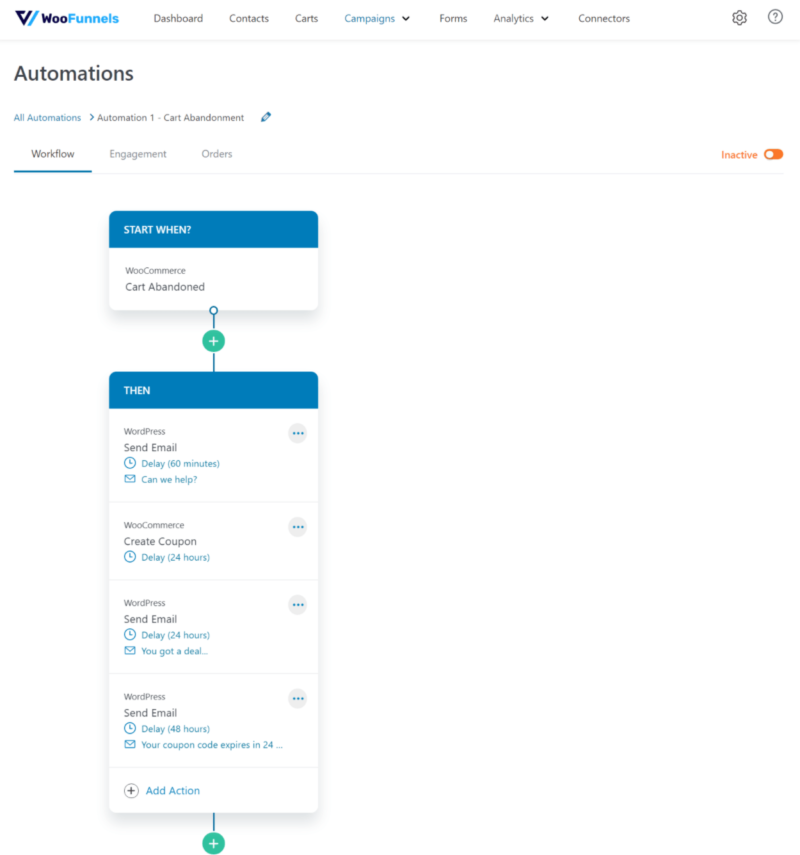
Task: Click clock icon beside Delay (48 hours)
Action: [x=130, y=728]
